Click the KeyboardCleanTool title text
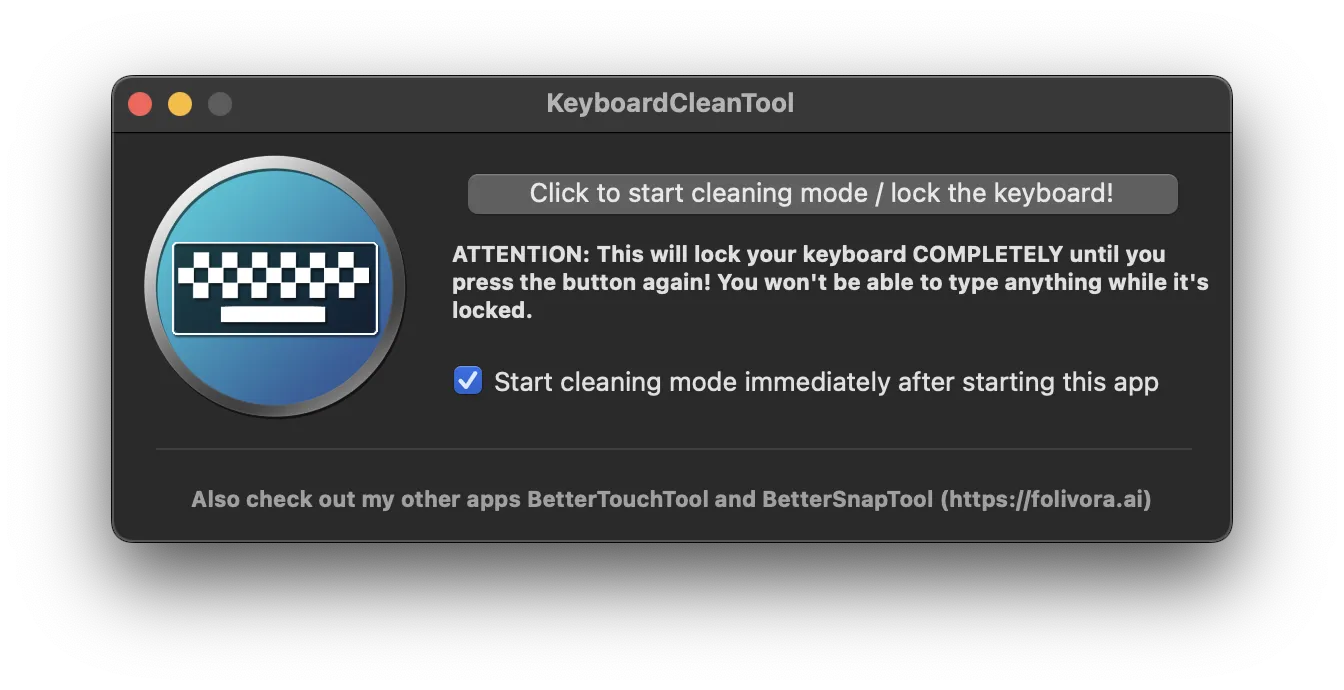Image resolution: width=1344 pixels, height=690 pixels. pos(670,103)
